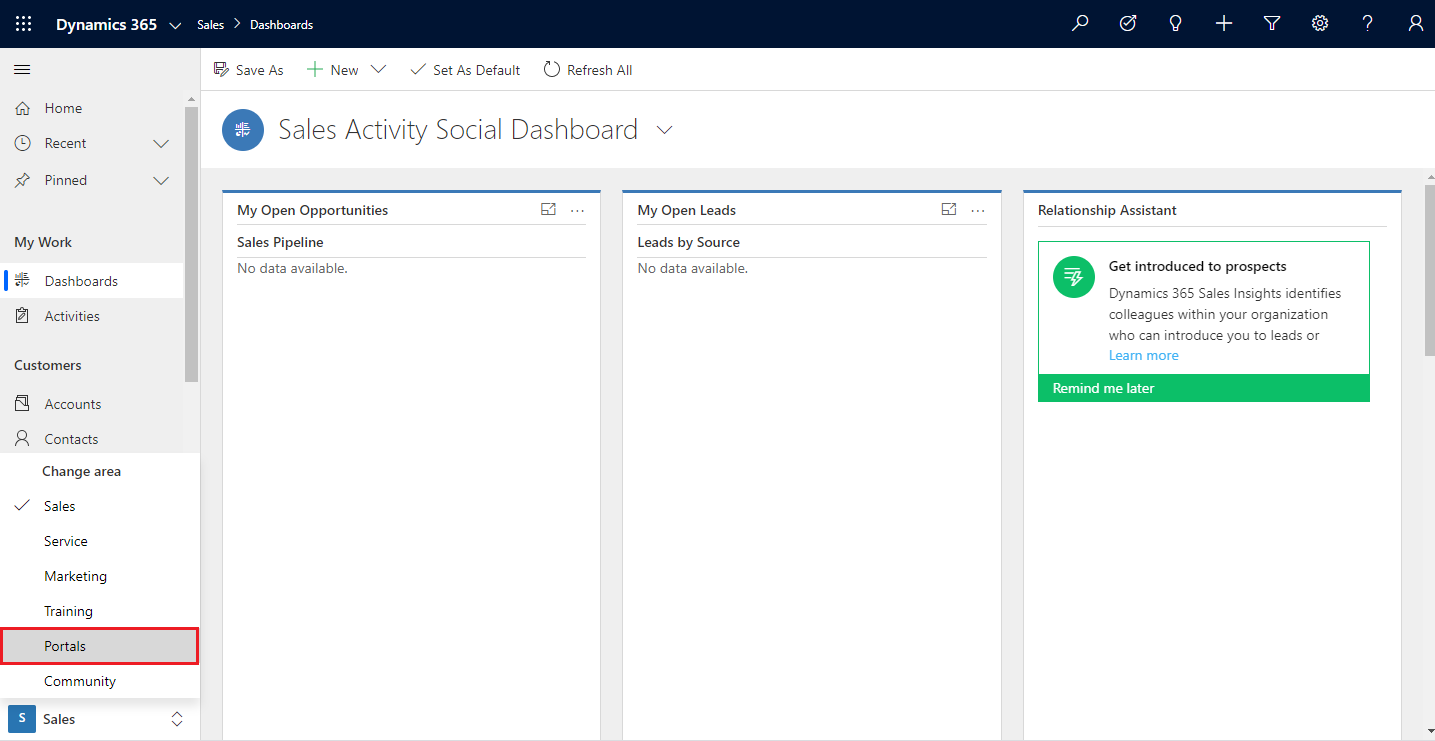1435x741 pixels.
Task: Click Remind me later button
Action: [1204, 388]
